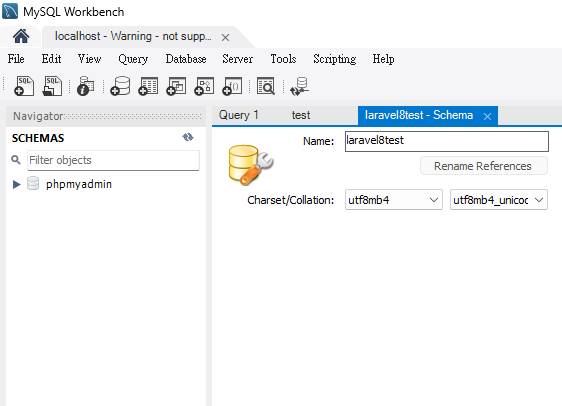This screenshot has width=562, height=406.
Task: Click the phpmyadmin database icon
Action: click(33, 183)
